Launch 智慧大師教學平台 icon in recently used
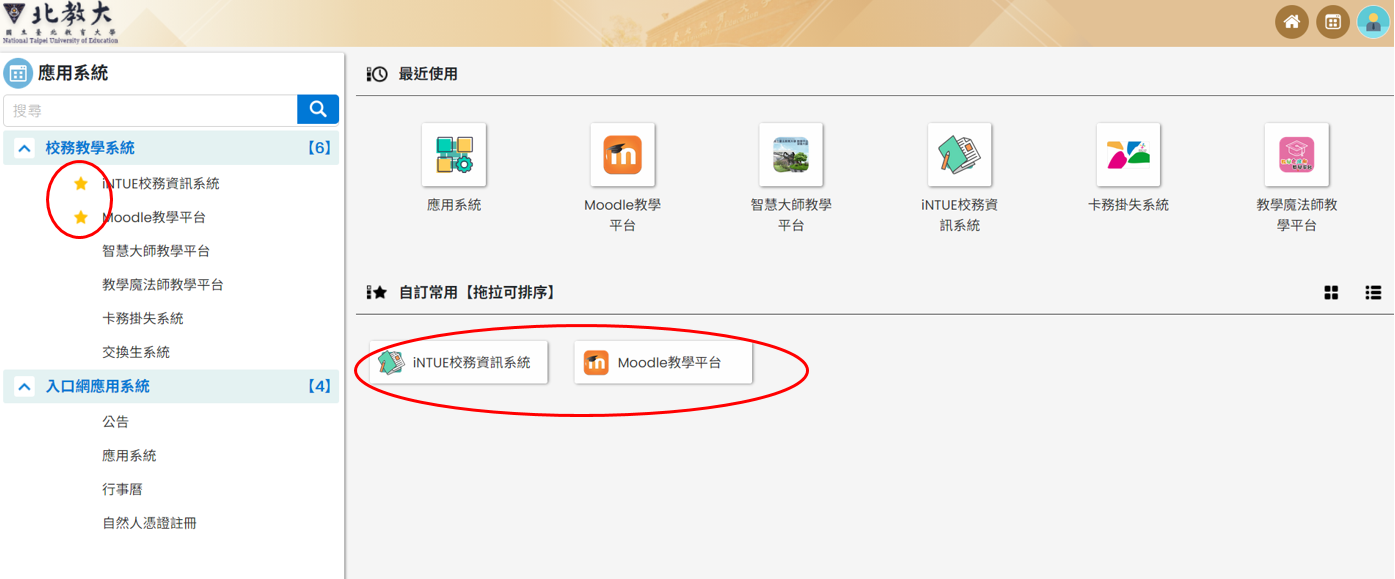Image resolution: width=1395 pixels, height=579 pixels. point(791,155)
